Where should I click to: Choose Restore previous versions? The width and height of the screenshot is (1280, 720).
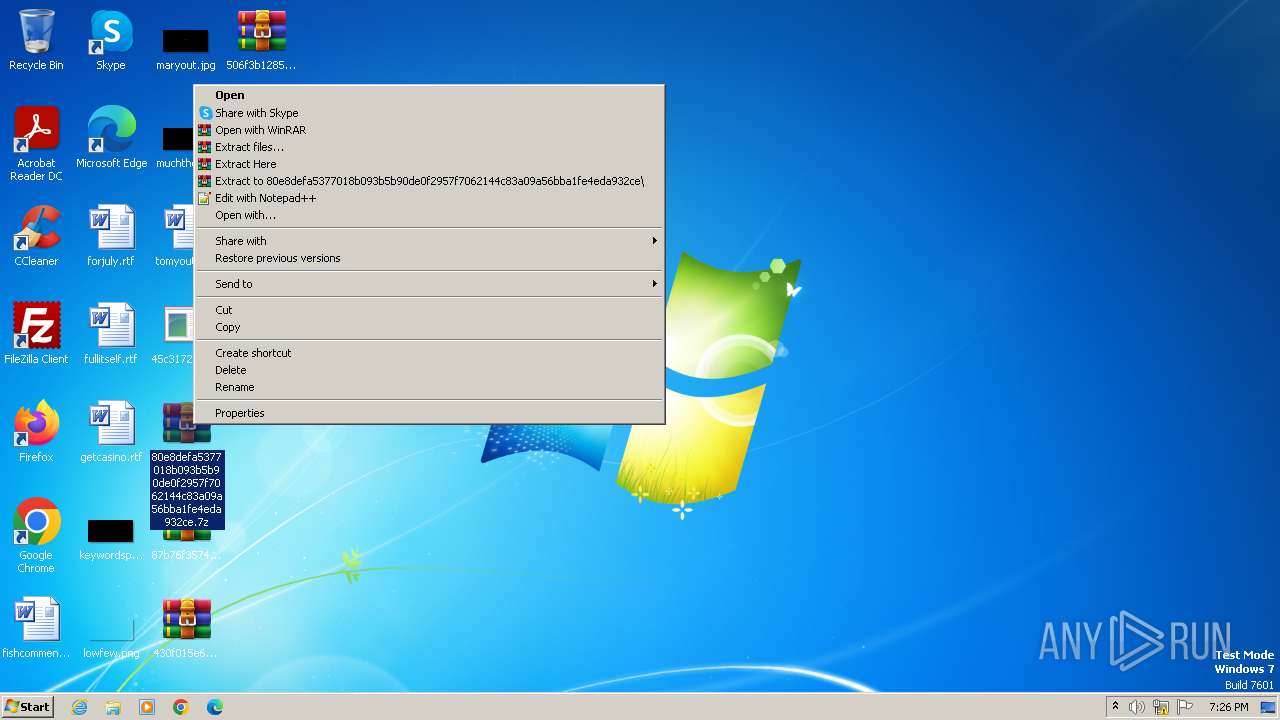click(x=429, y=258)
